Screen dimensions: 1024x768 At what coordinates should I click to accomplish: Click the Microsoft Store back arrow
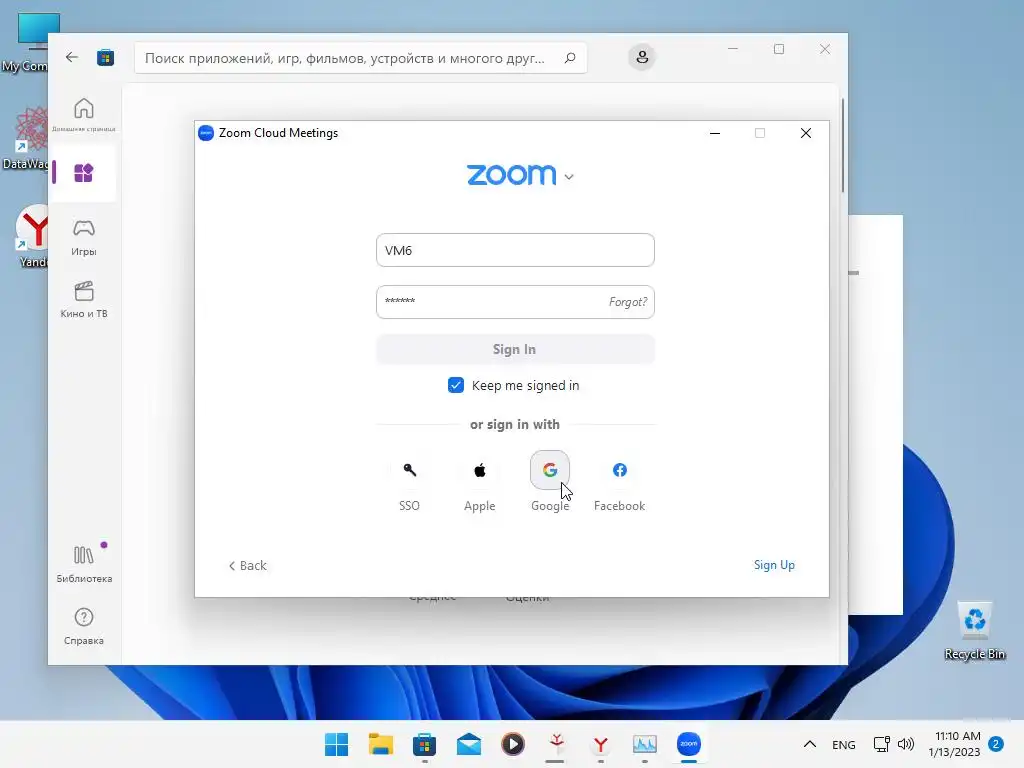click(72, 57)
